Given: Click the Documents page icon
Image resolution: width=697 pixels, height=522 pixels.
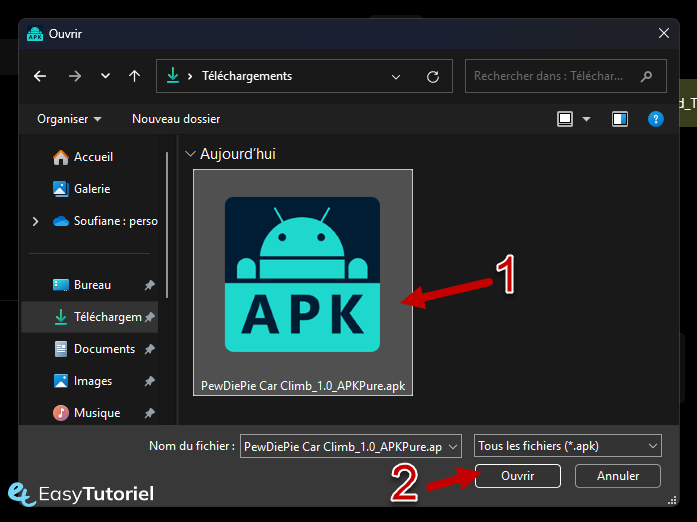Looking at the screenshot, I should [x=61, y=349].
